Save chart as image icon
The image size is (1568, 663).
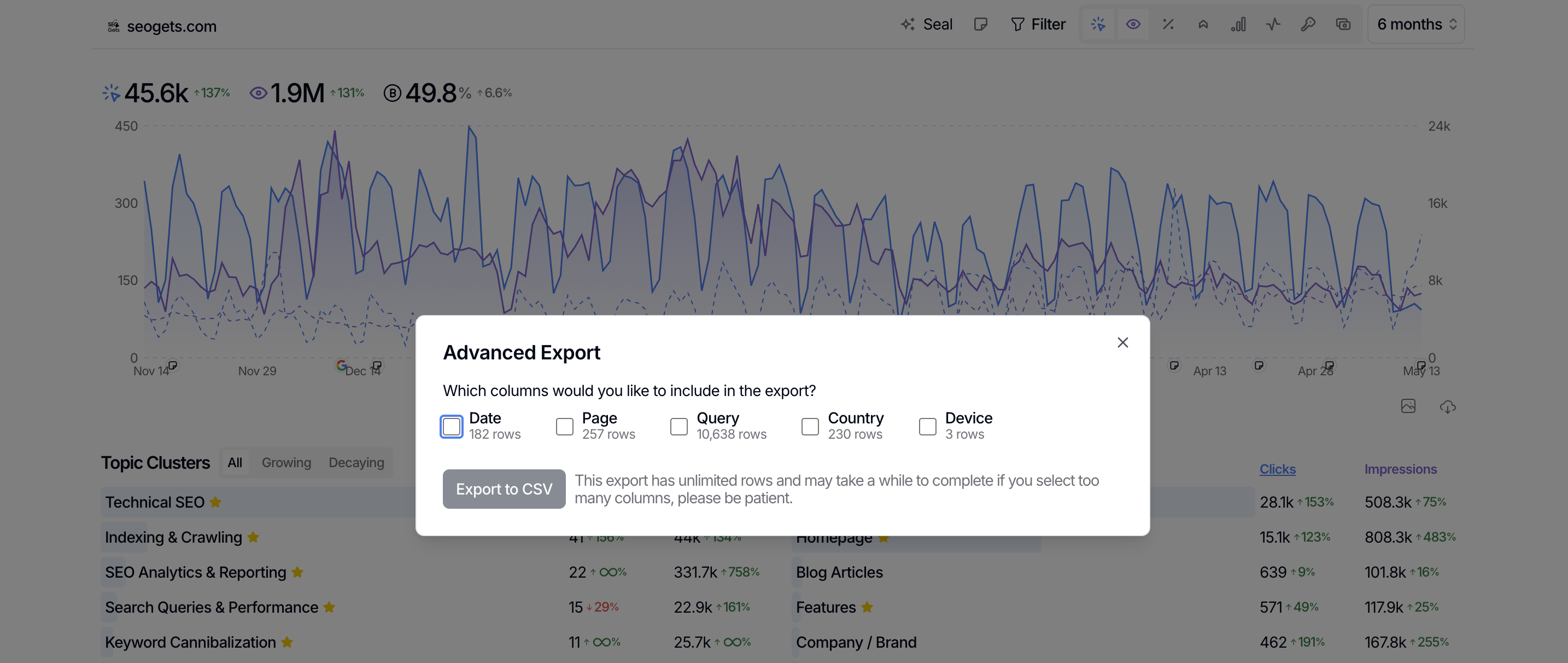pos(1408,406)
